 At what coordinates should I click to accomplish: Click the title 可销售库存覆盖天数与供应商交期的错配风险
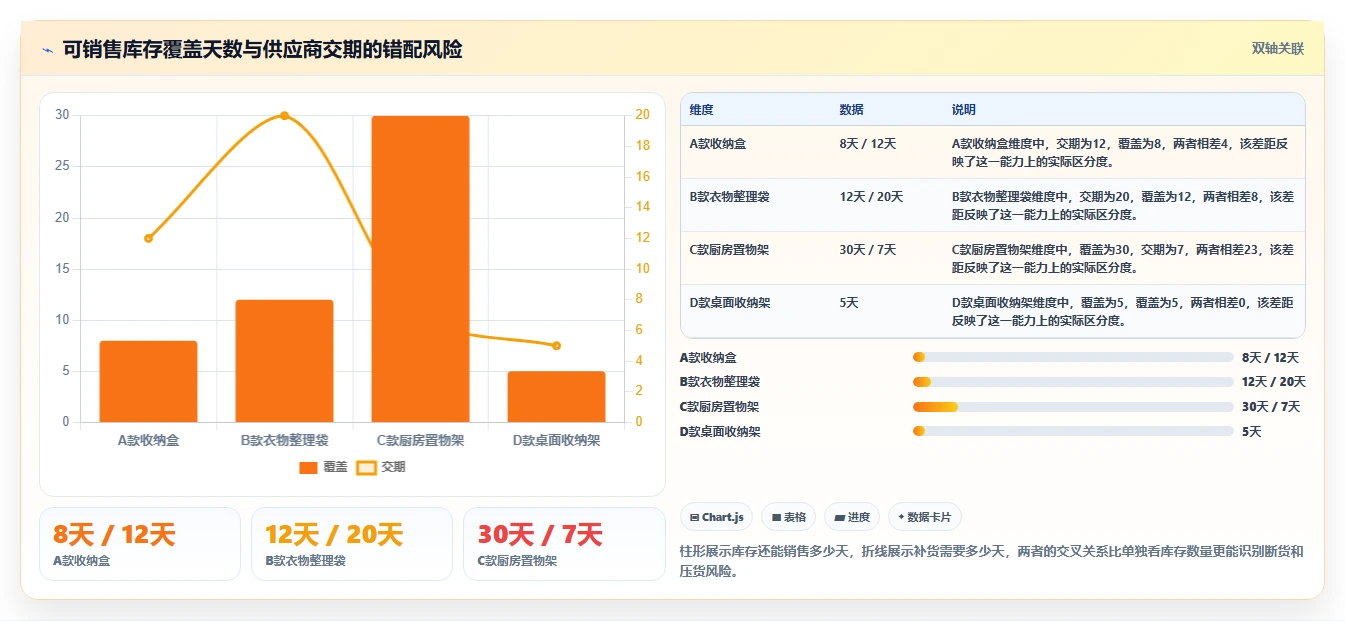click(262, 49)
